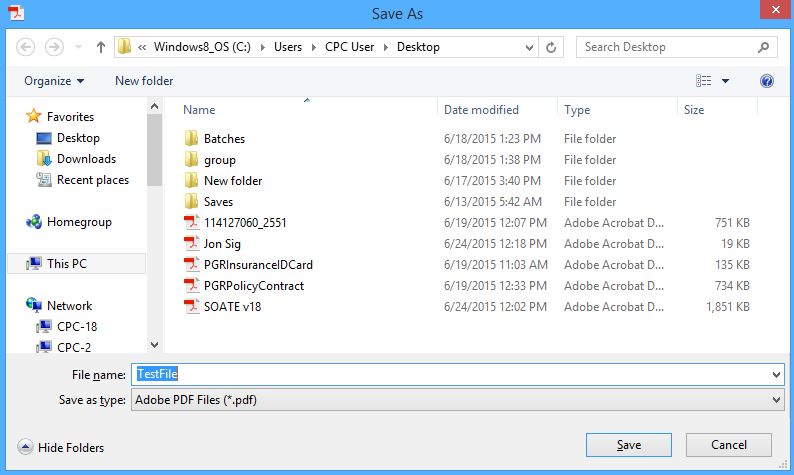The width and height of the screenshot is (794, 475).
Task: Click the Forward navigation arrow
Action: click(54, 47)
